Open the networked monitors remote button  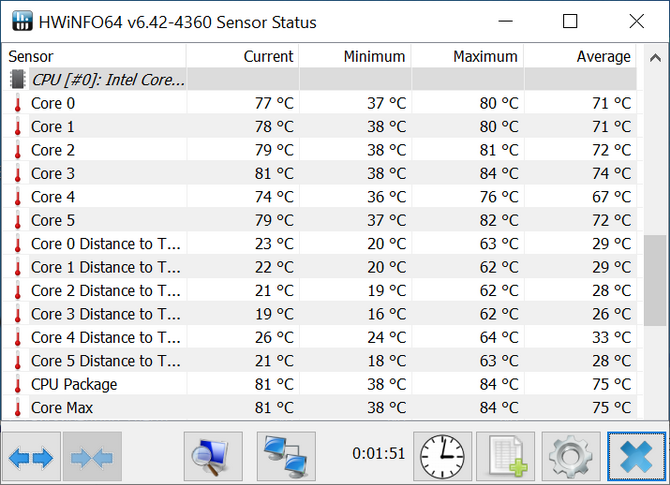tap(286, 456)
